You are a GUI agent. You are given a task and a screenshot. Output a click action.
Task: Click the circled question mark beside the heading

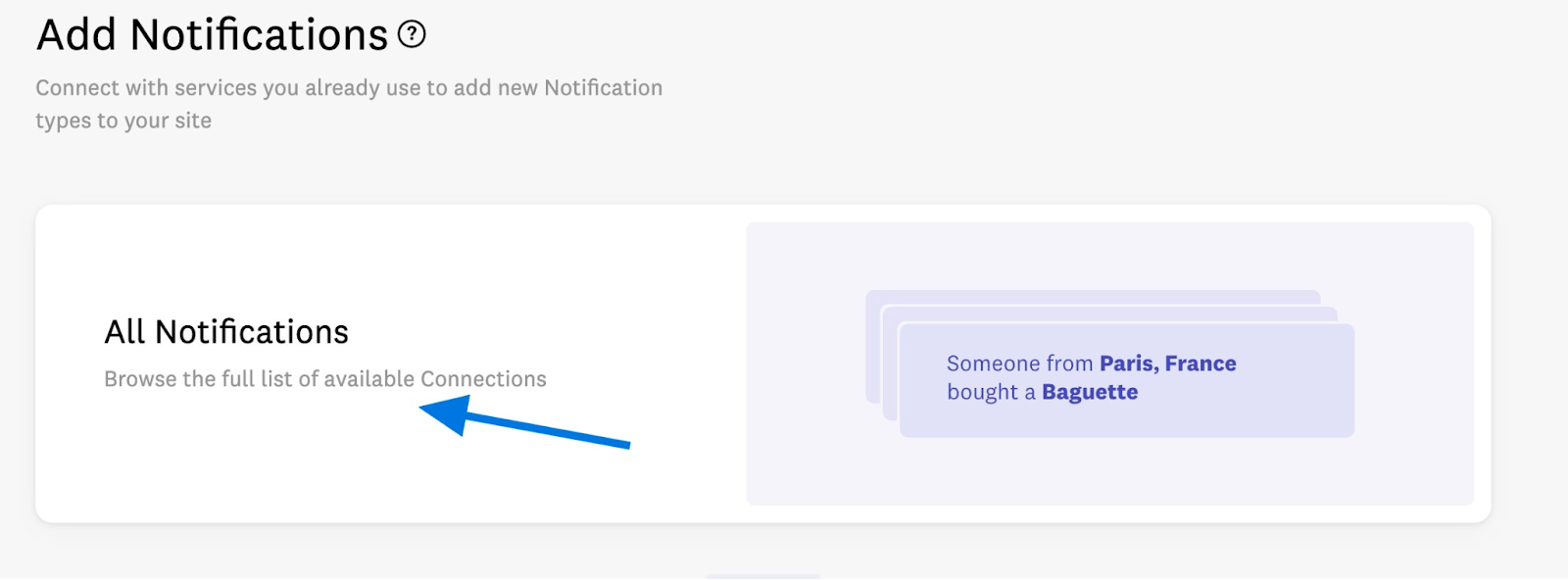(x=413, y=35)
